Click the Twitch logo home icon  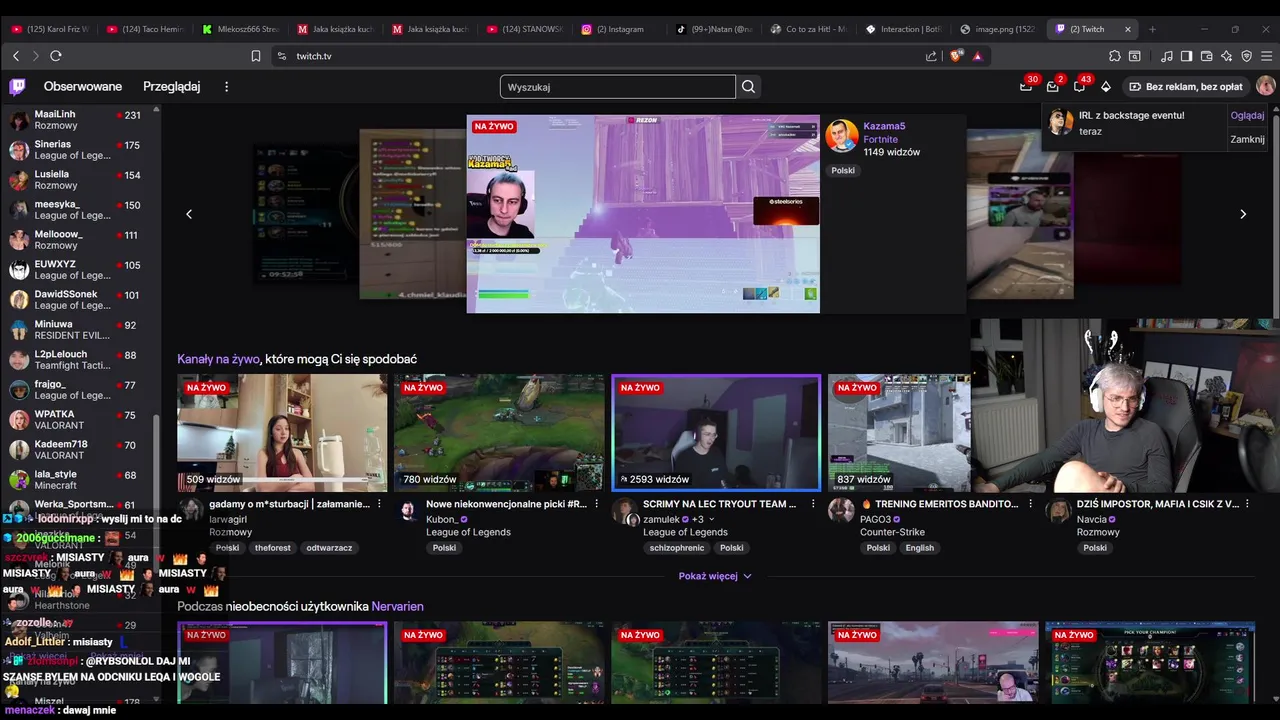point(18,87)
